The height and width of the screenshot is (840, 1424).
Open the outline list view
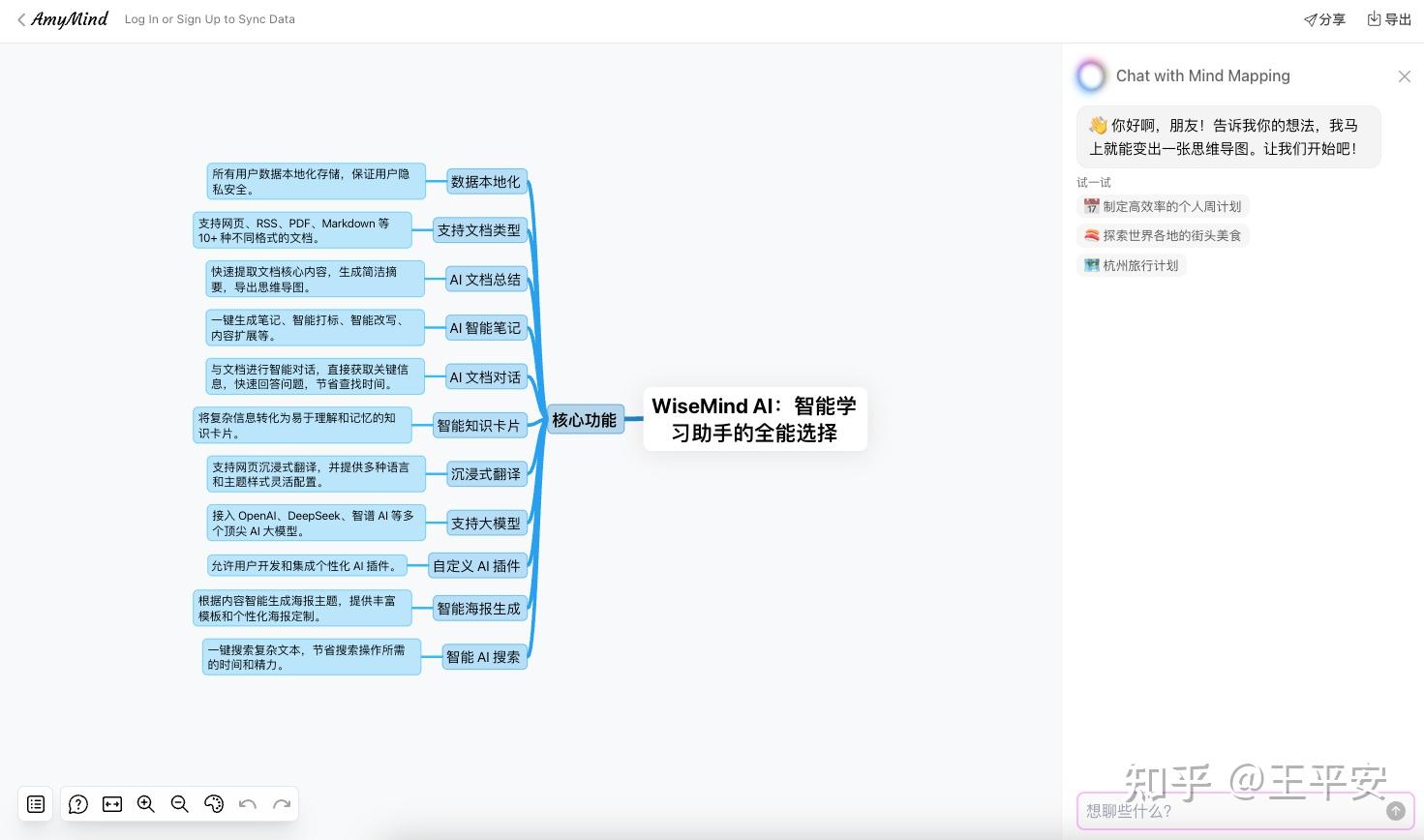(x=36, y=804)
